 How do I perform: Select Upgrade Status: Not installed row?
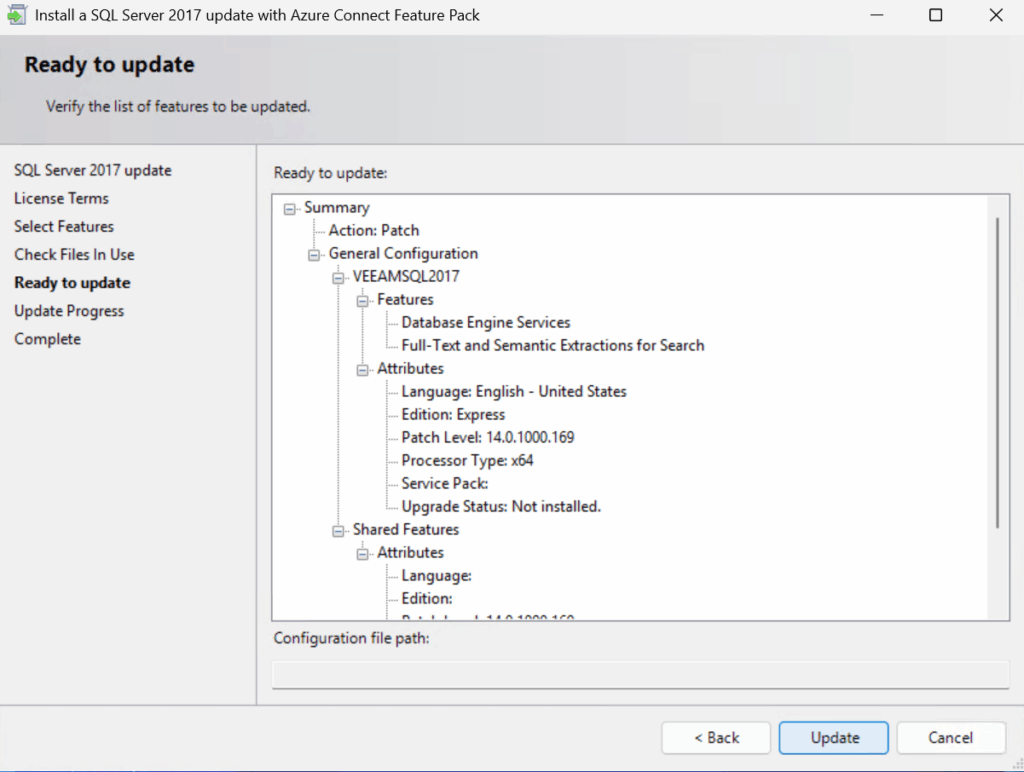pyautogui.click(x=501, y=507)
